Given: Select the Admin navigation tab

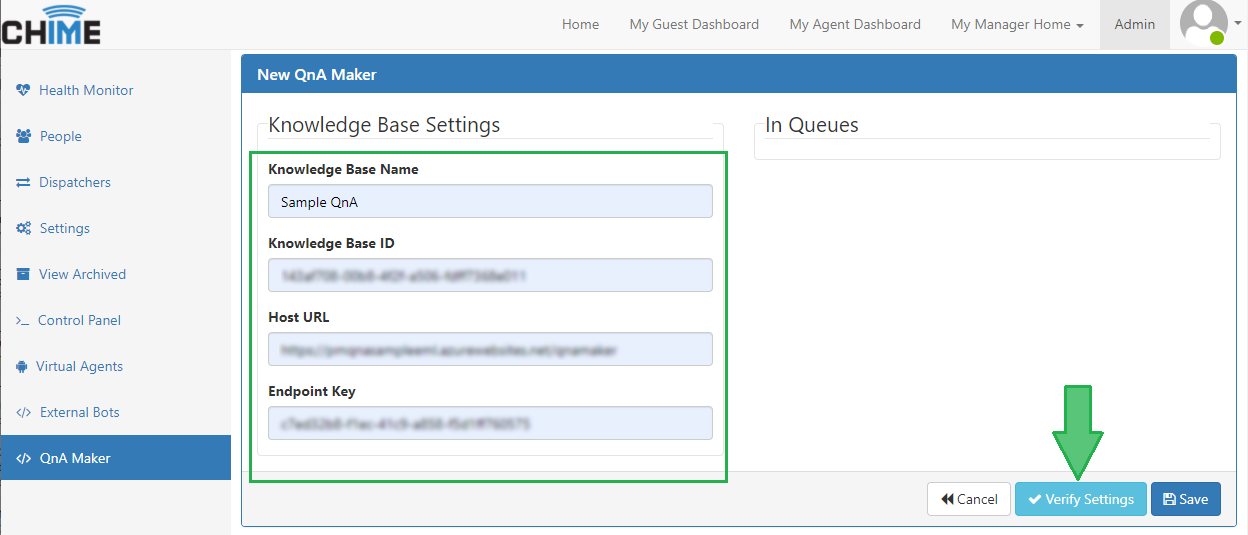Looking at the screenshot, I should click(1135, 24).
